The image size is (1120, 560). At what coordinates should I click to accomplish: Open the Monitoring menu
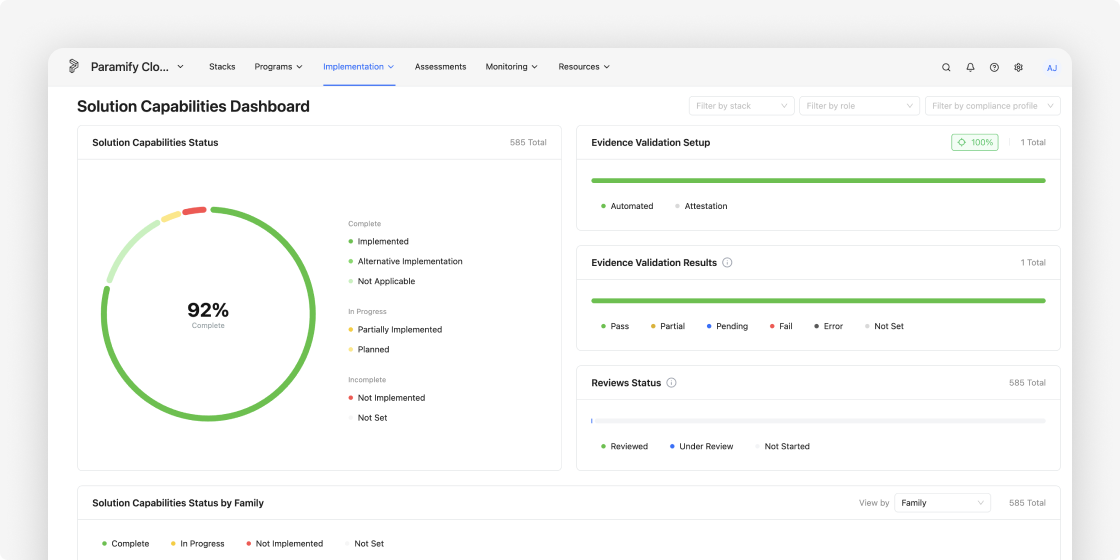(511, 66)
